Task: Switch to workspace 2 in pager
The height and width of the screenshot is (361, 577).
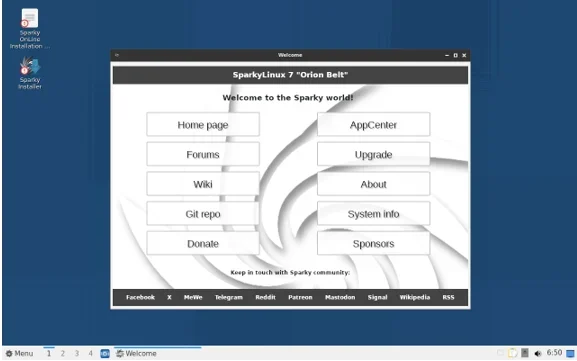Action: pos(63,353)
